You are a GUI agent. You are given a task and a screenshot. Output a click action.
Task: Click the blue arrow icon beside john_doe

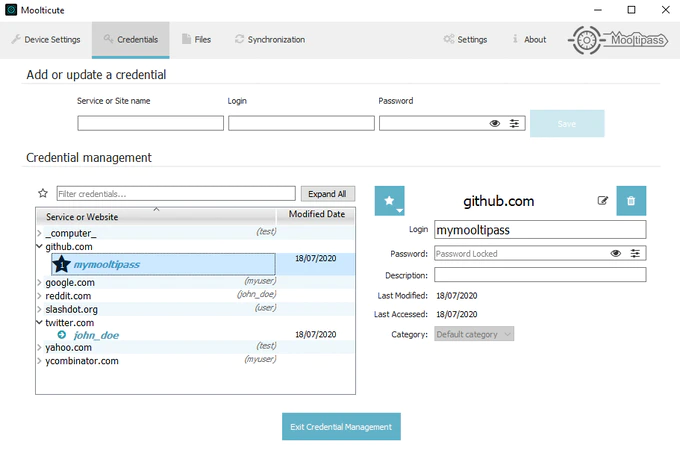tap(62, 335)
